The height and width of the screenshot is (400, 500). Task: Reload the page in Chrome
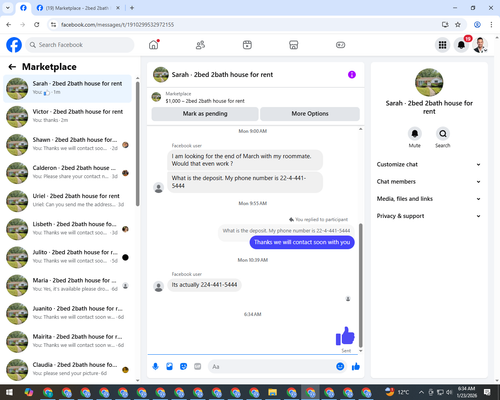tap(37, 25)
